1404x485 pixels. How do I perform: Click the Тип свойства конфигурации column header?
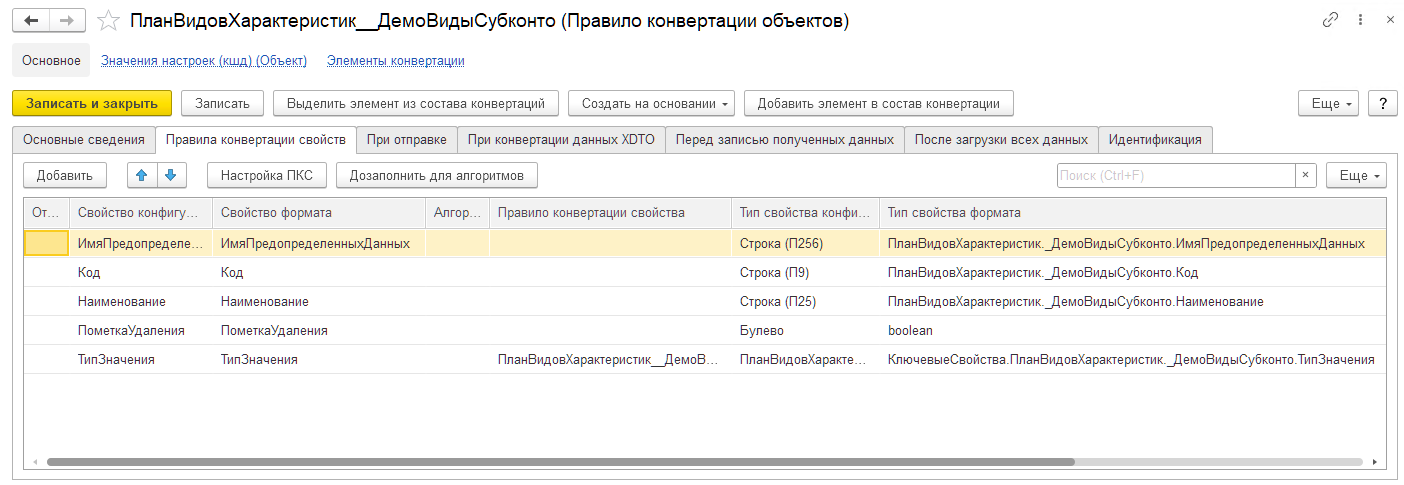pos(805,213)
